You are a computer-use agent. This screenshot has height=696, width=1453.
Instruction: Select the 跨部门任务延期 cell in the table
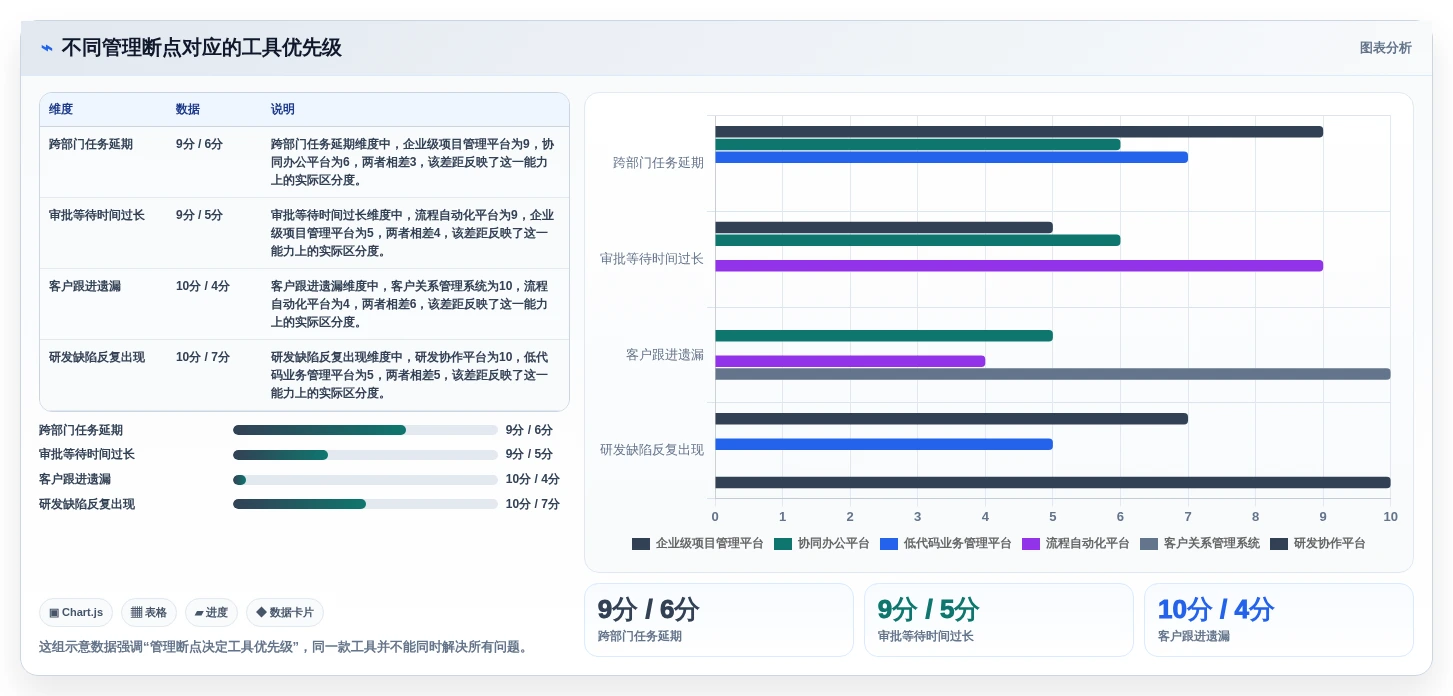[91, 144]
